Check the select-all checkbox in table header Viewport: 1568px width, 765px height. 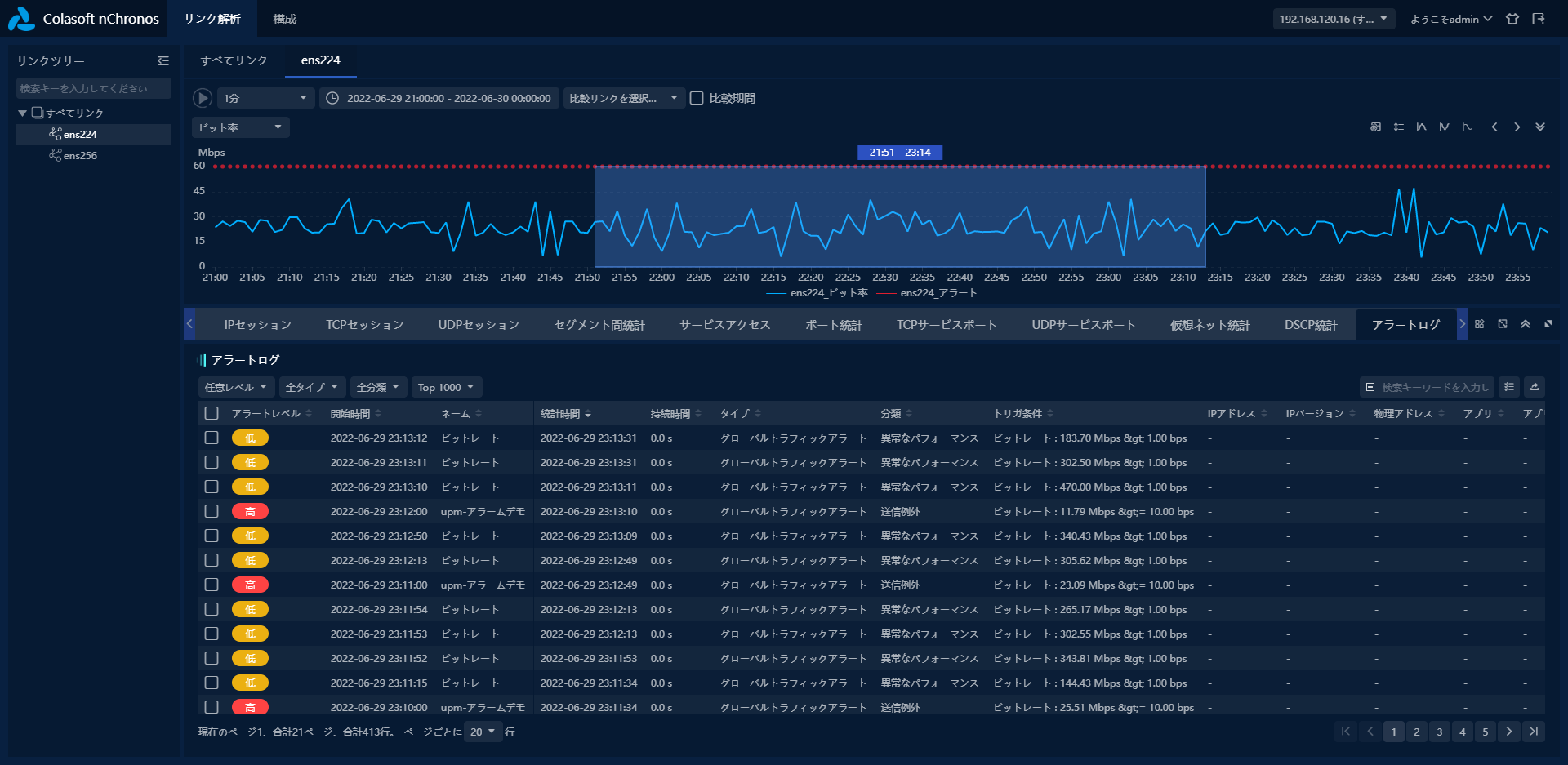coord(212,413)
